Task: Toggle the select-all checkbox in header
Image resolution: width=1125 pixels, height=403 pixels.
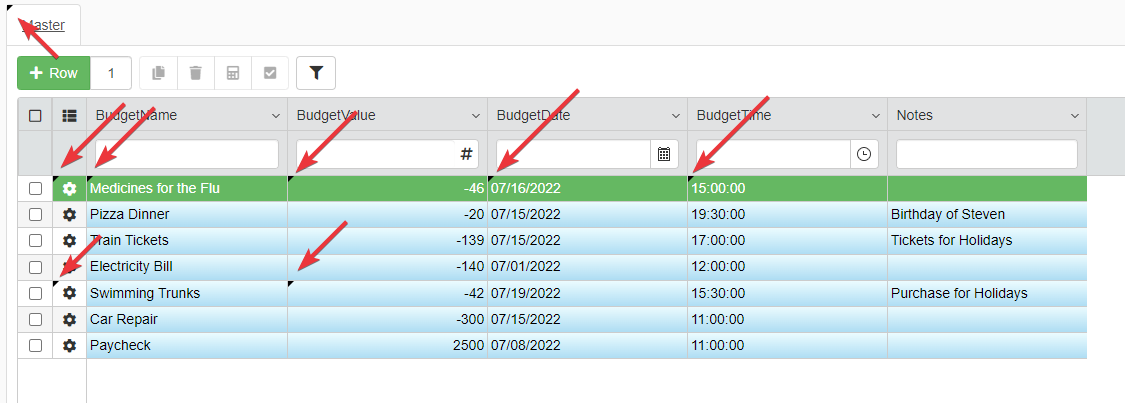Action: tap(35, 115)
